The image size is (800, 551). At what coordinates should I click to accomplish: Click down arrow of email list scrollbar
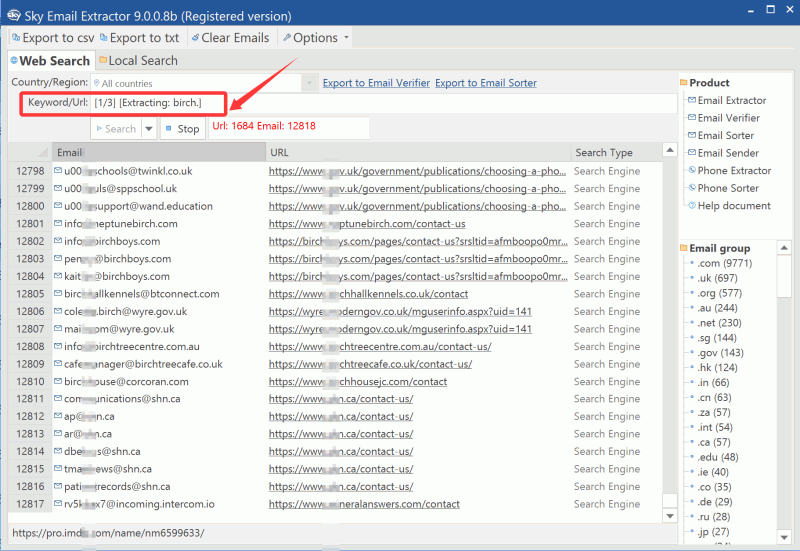coord(670,516)
